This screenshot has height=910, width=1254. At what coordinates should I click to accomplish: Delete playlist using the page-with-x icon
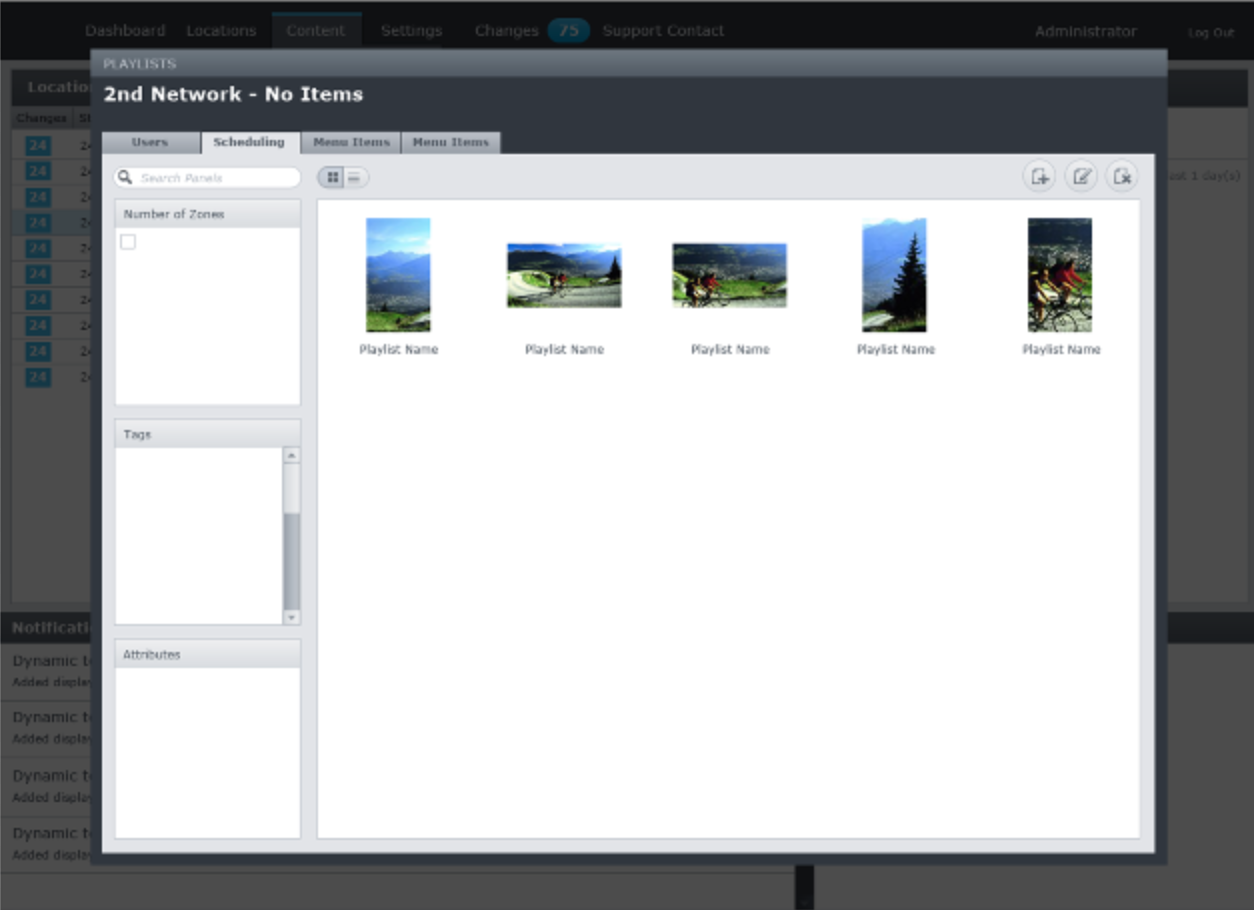[1122, 177]
